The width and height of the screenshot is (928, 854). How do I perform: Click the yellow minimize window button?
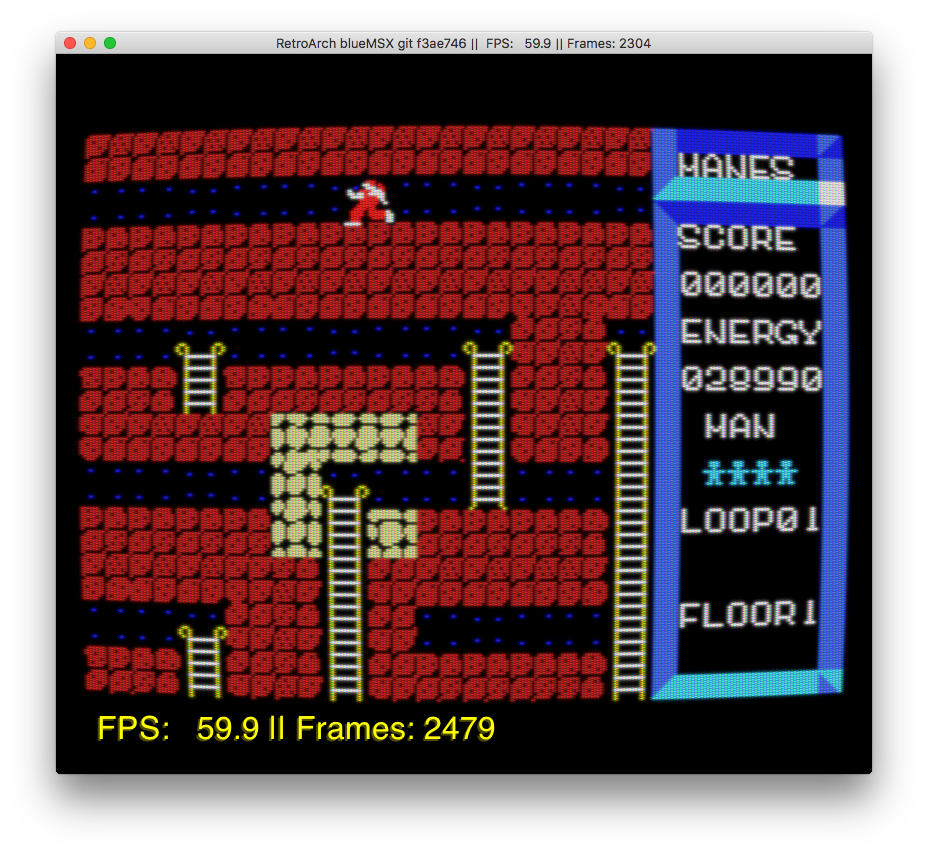tap(90, 43)
